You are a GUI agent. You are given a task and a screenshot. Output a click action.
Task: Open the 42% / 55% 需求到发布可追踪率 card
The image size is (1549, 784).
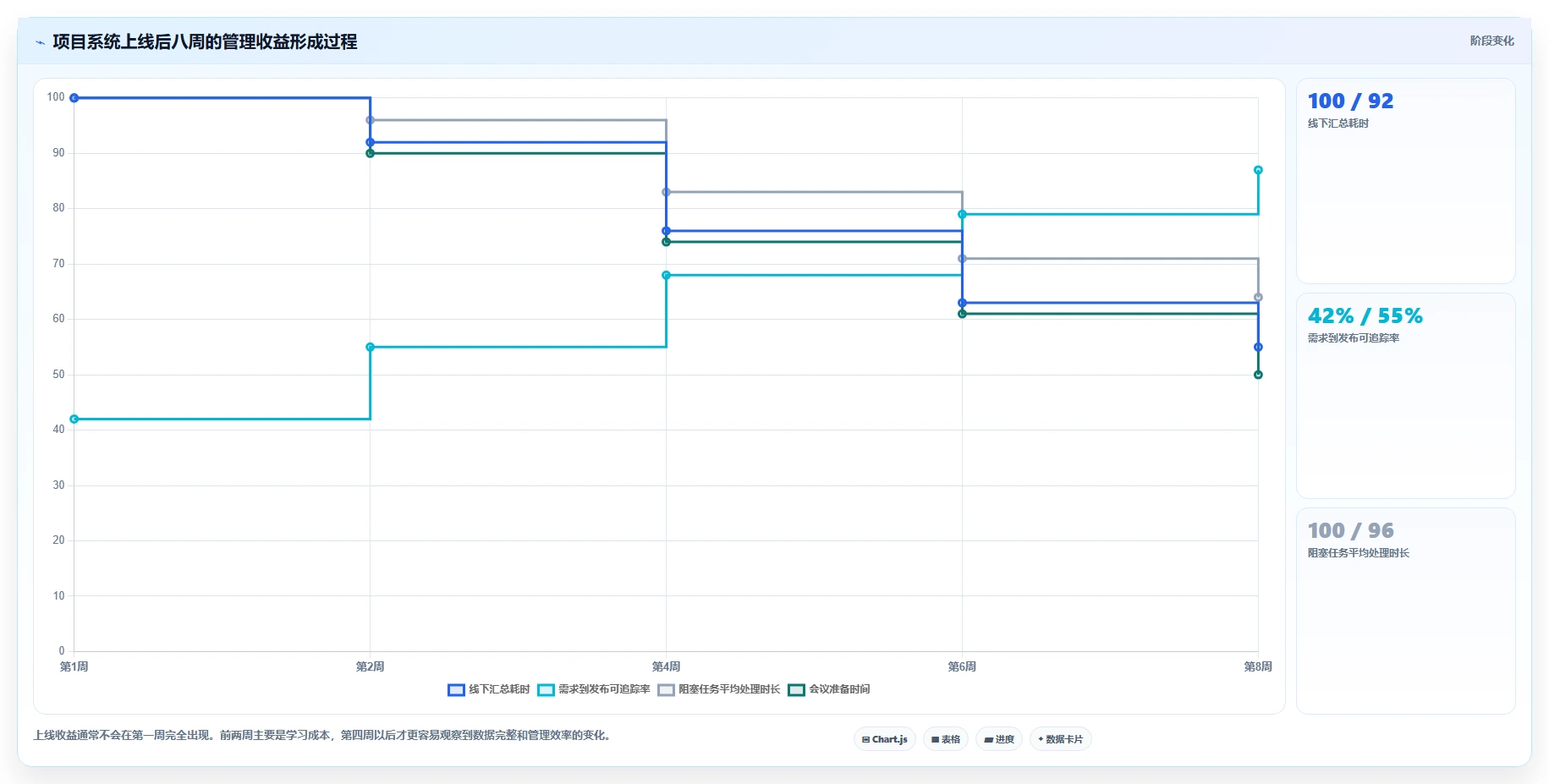pos(1405,396)
